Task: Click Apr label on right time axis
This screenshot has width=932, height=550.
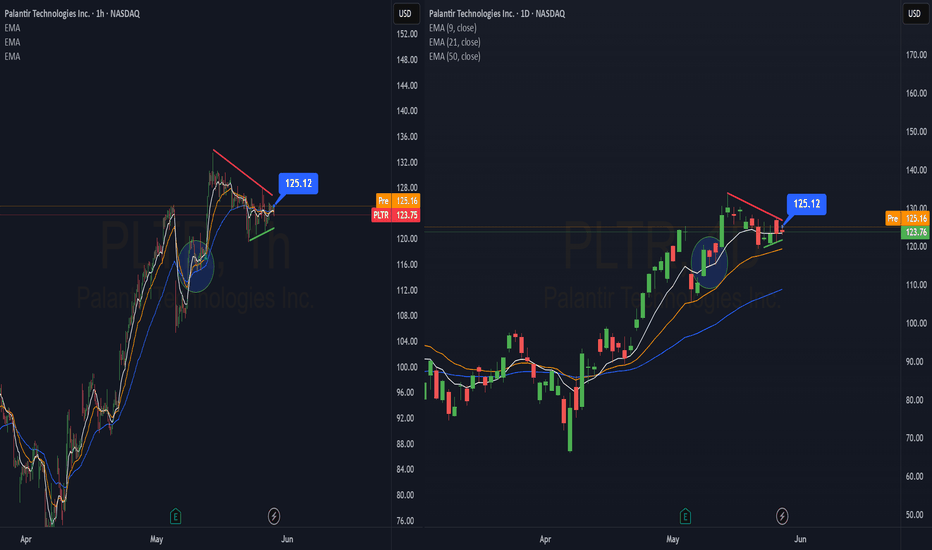Action: pyautogui.click(x=545, y=539)
